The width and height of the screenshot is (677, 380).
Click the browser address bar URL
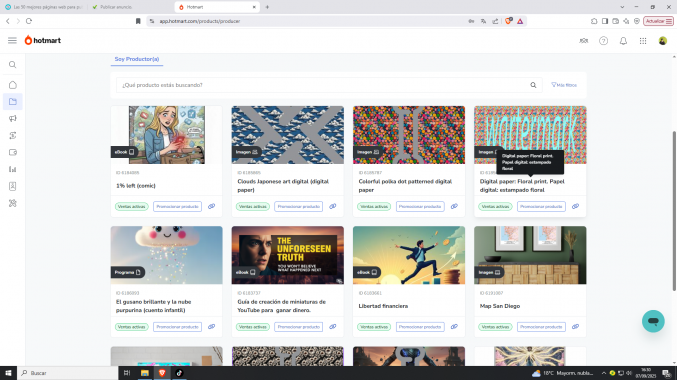pos(199,21)
